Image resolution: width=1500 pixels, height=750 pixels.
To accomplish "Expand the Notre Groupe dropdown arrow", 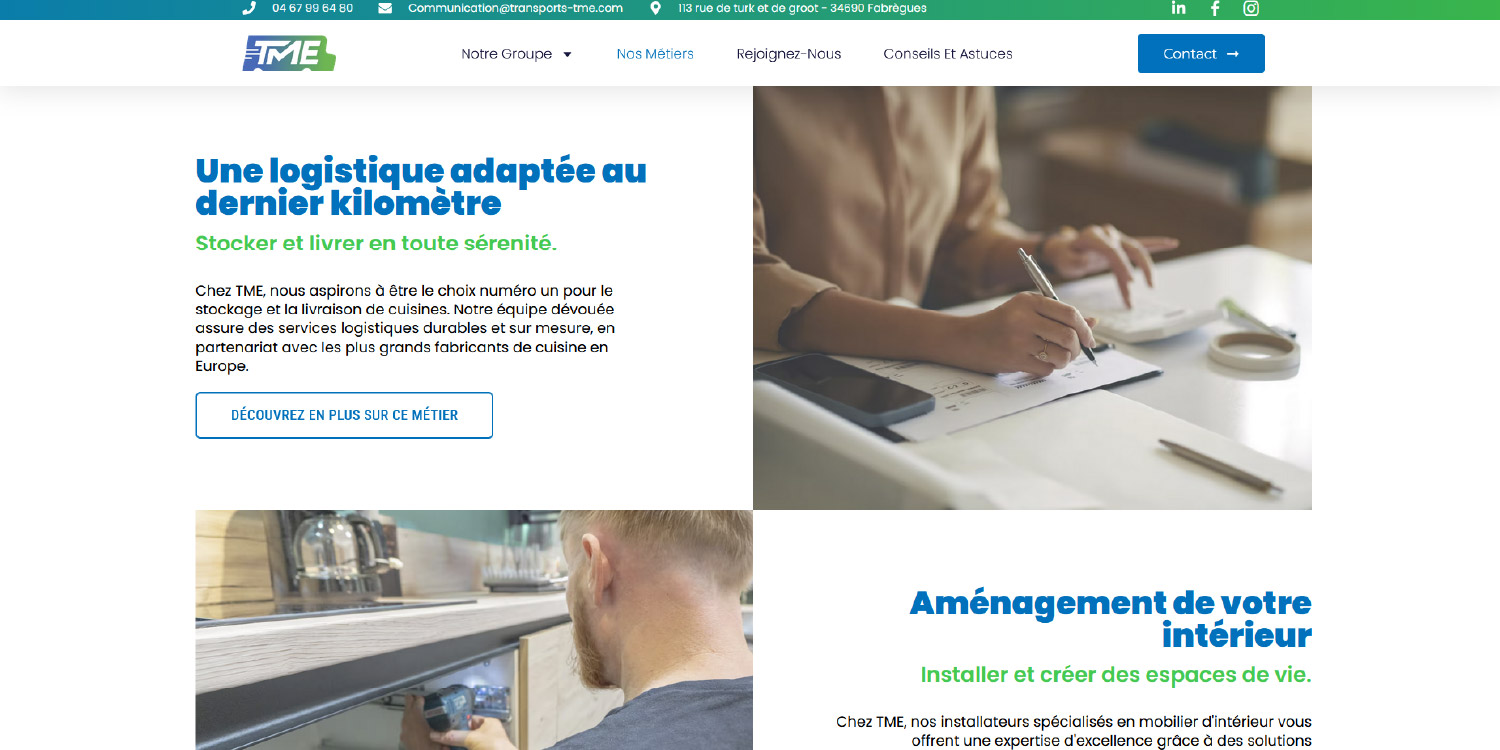I will point(567,54).
